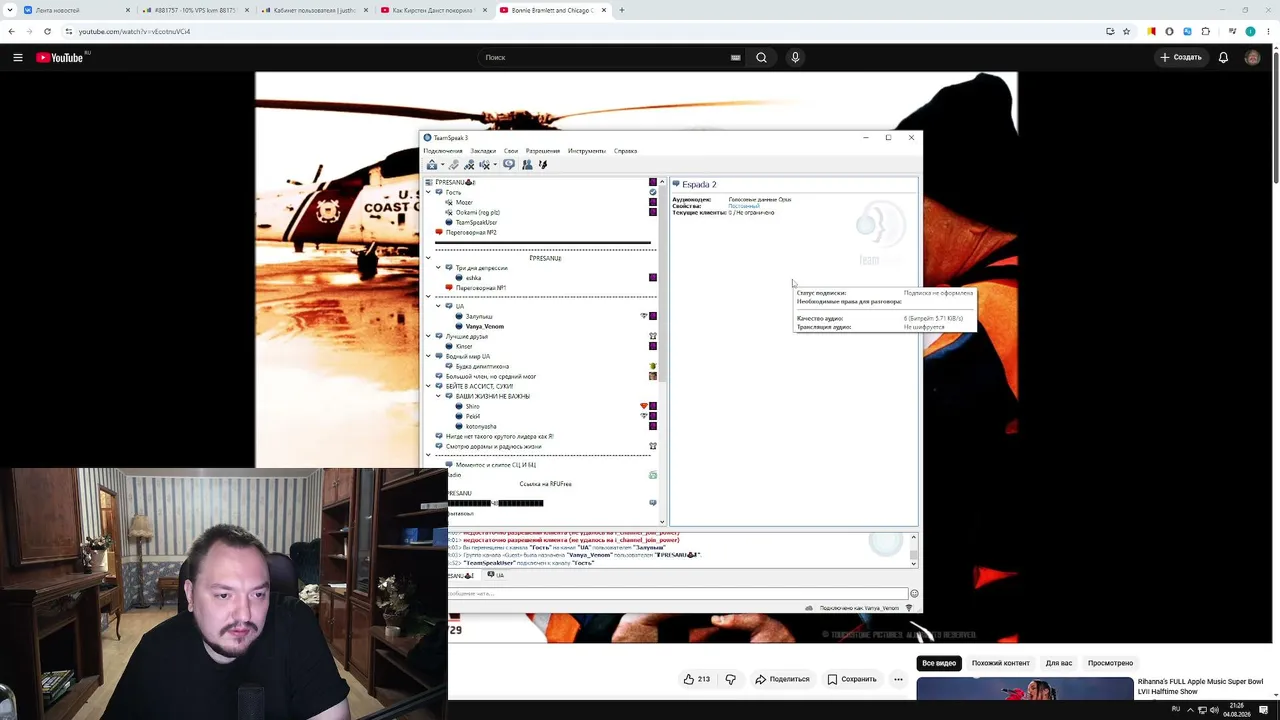Open the YouTube hamburger guide menu
Viewport: 1280px width, 720px height.
coord(18,57)
